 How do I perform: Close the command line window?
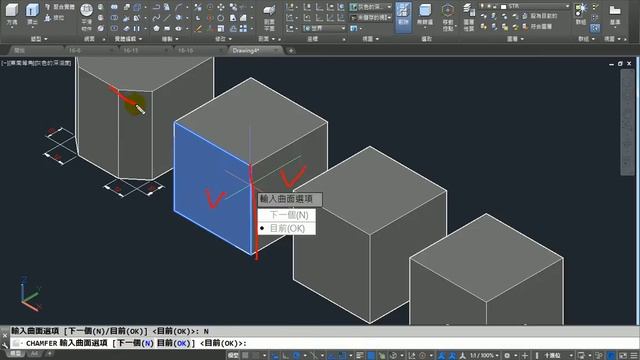(4, 335)
